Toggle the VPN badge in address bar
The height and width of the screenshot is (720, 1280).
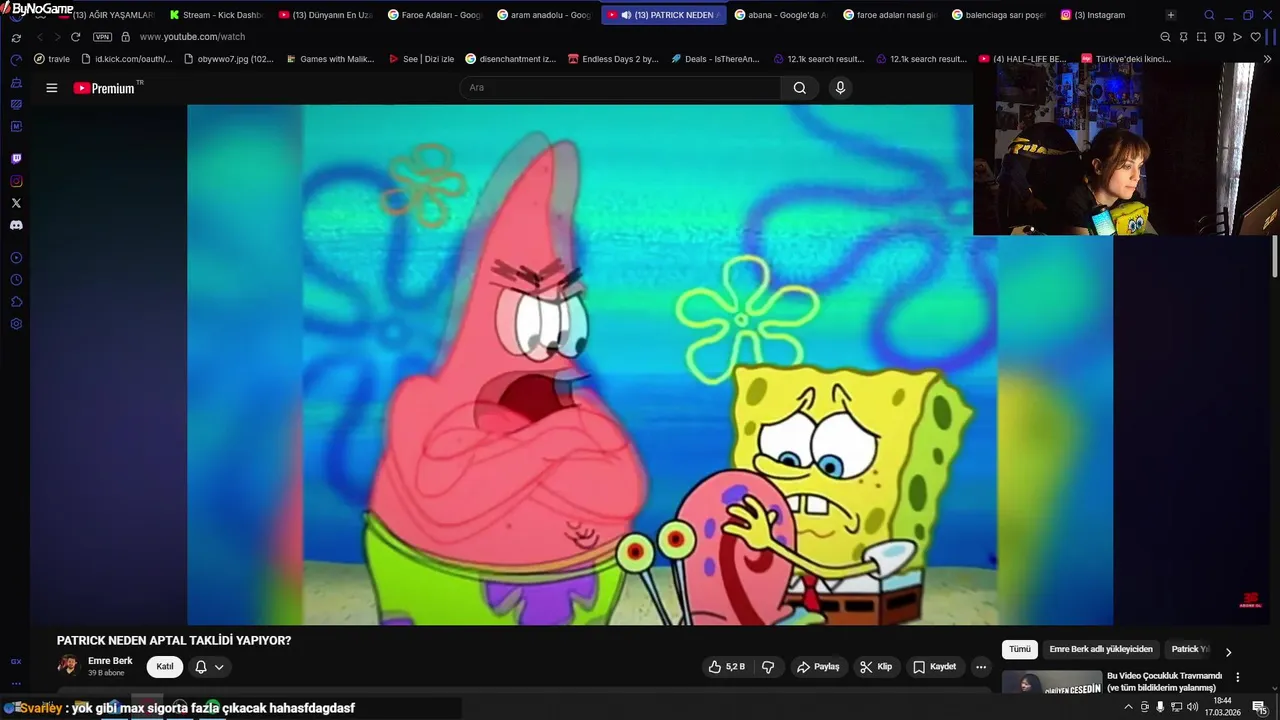point(102,37)
